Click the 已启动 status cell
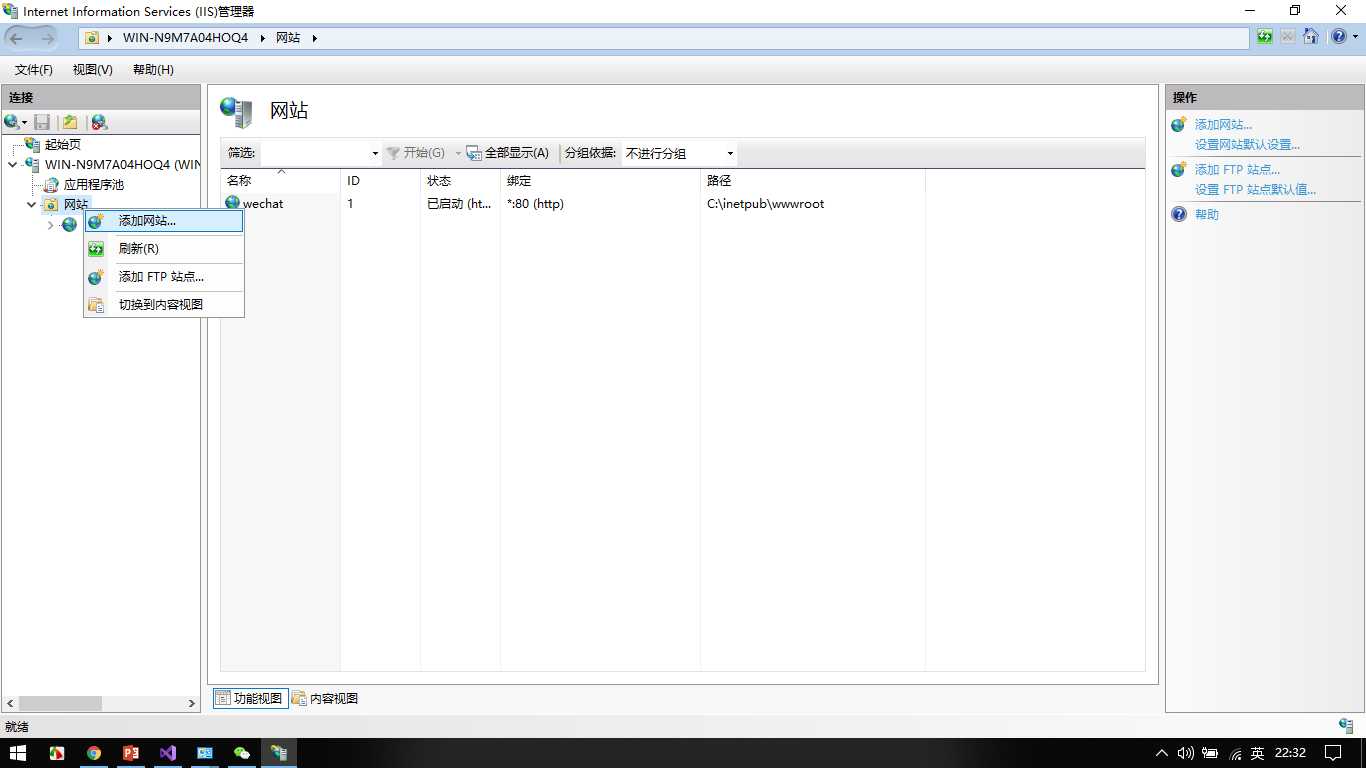This screenshot has height=768, width=1366. 459,204
